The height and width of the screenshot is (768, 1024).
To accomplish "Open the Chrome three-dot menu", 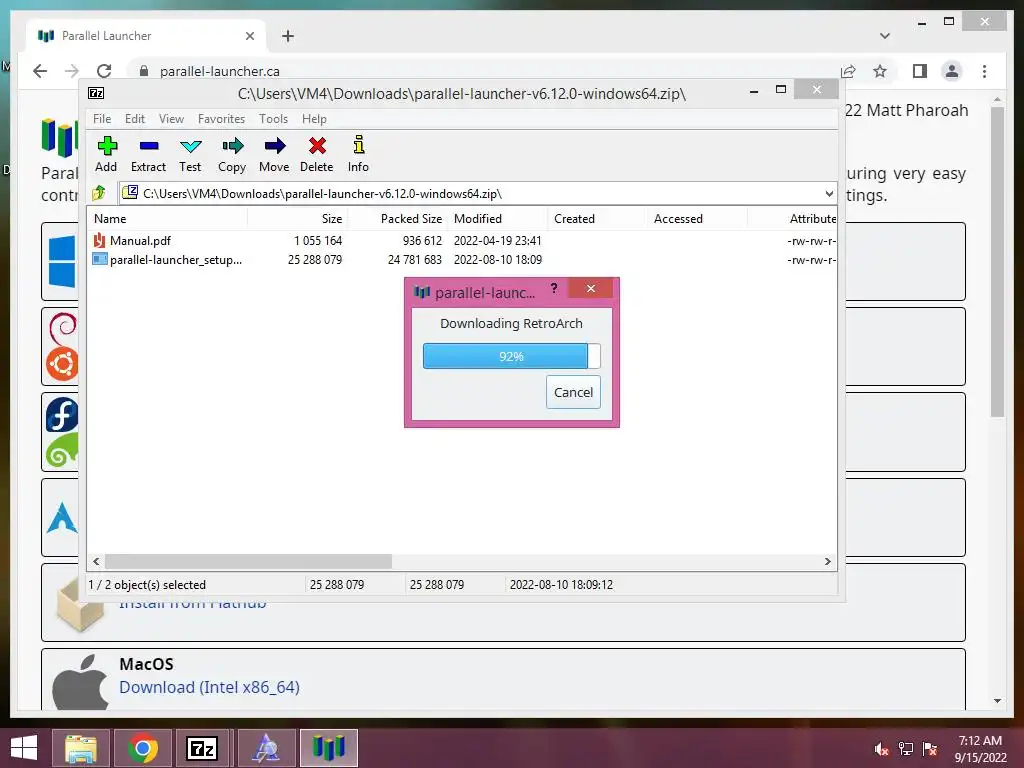I will pyautogui.click(x=984, y=71).
